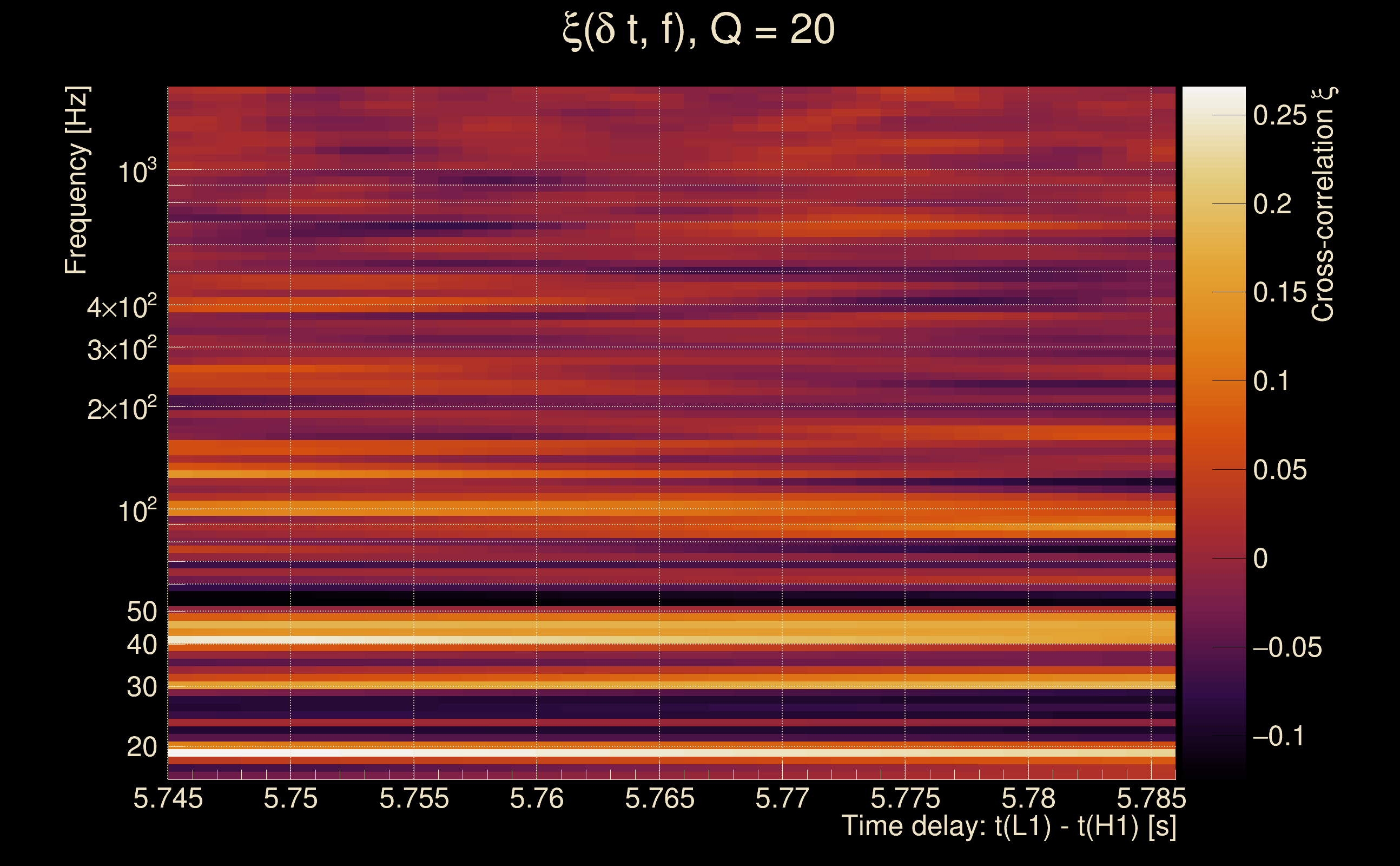Click the 20 Hz y-axis tick label

(141, 747)
